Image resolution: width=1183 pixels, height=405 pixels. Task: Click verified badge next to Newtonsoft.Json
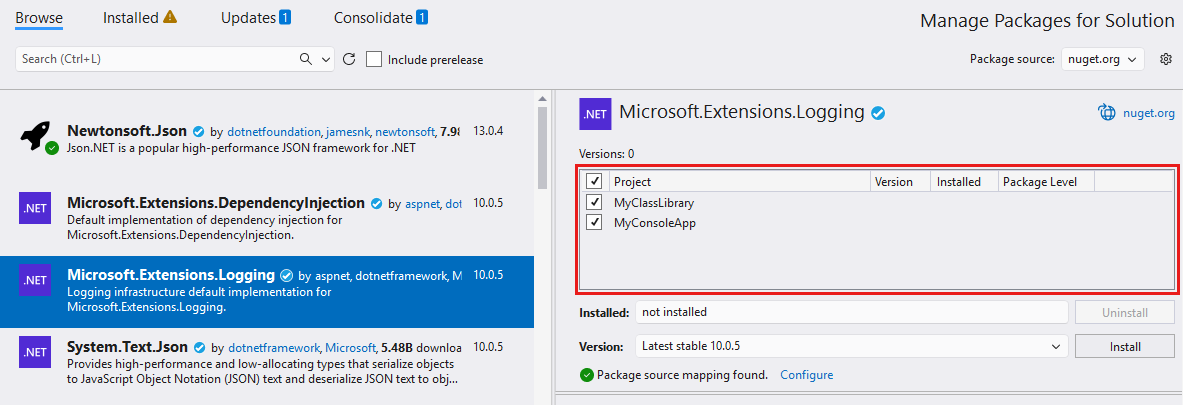pyautogui.click(x=198, y=131)
